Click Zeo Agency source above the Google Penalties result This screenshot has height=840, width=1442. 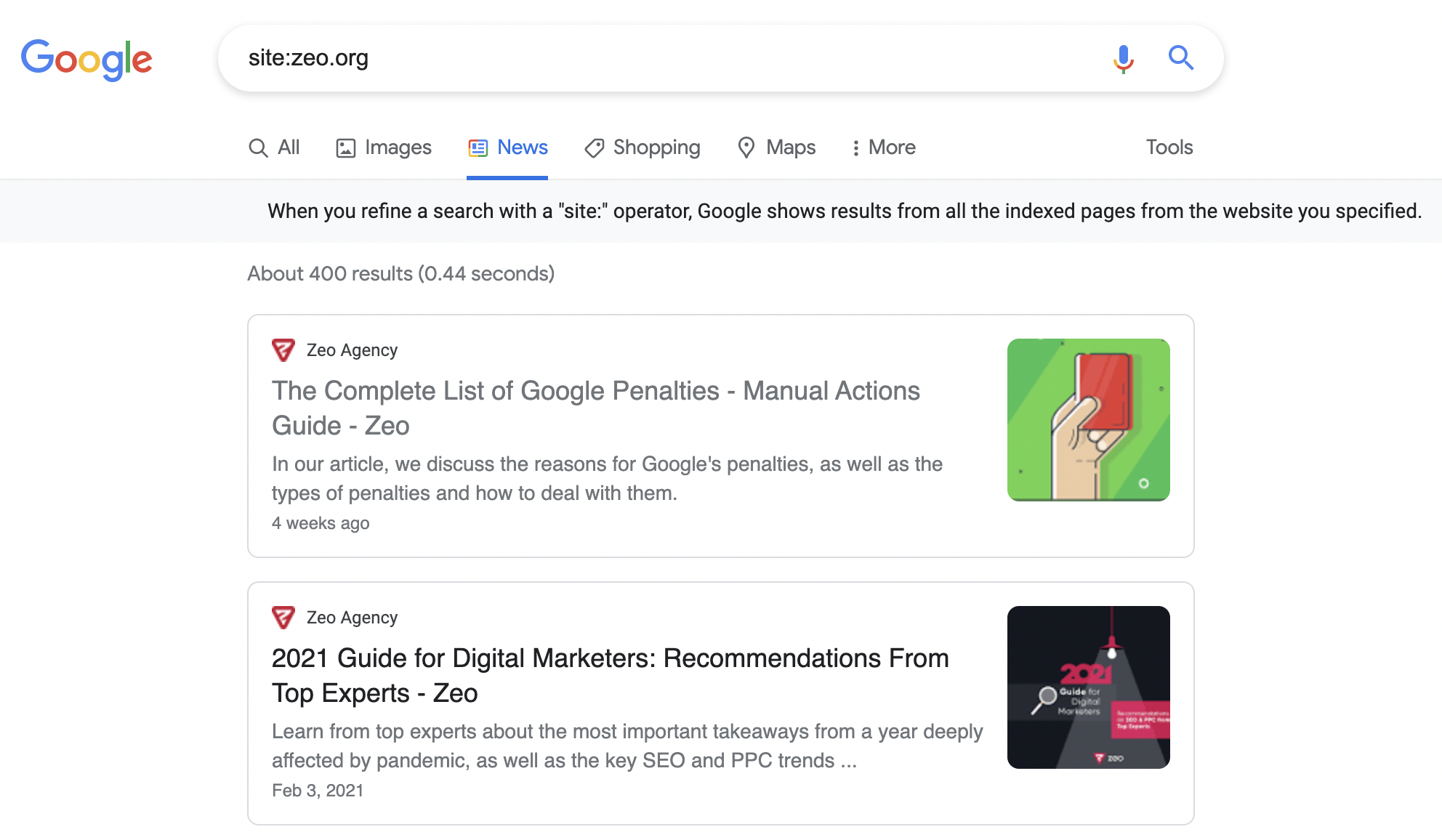click(x=352, y=350)
